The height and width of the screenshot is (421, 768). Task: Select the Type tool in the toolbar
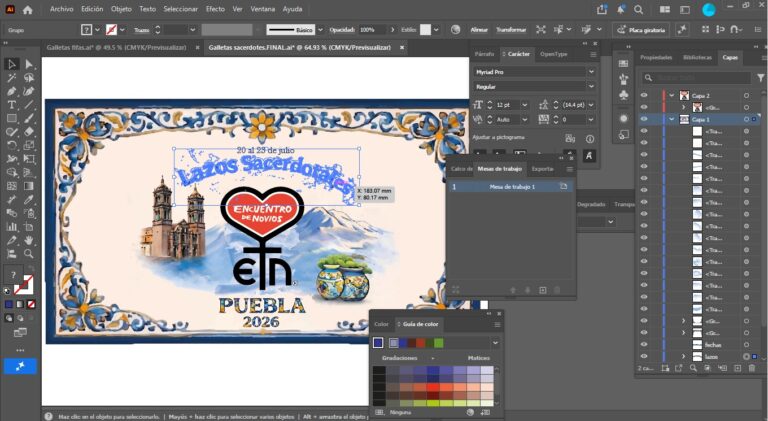11,104
